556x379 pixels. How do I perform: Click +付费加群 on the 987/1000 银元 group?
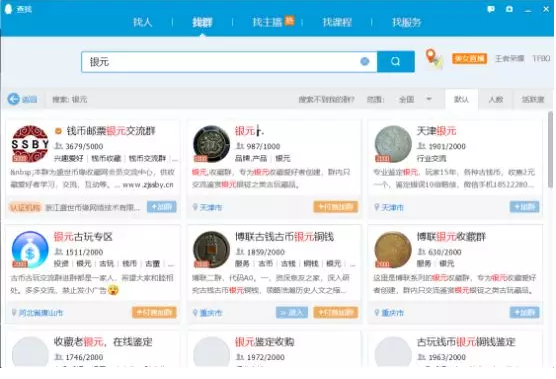pos(335,207)
